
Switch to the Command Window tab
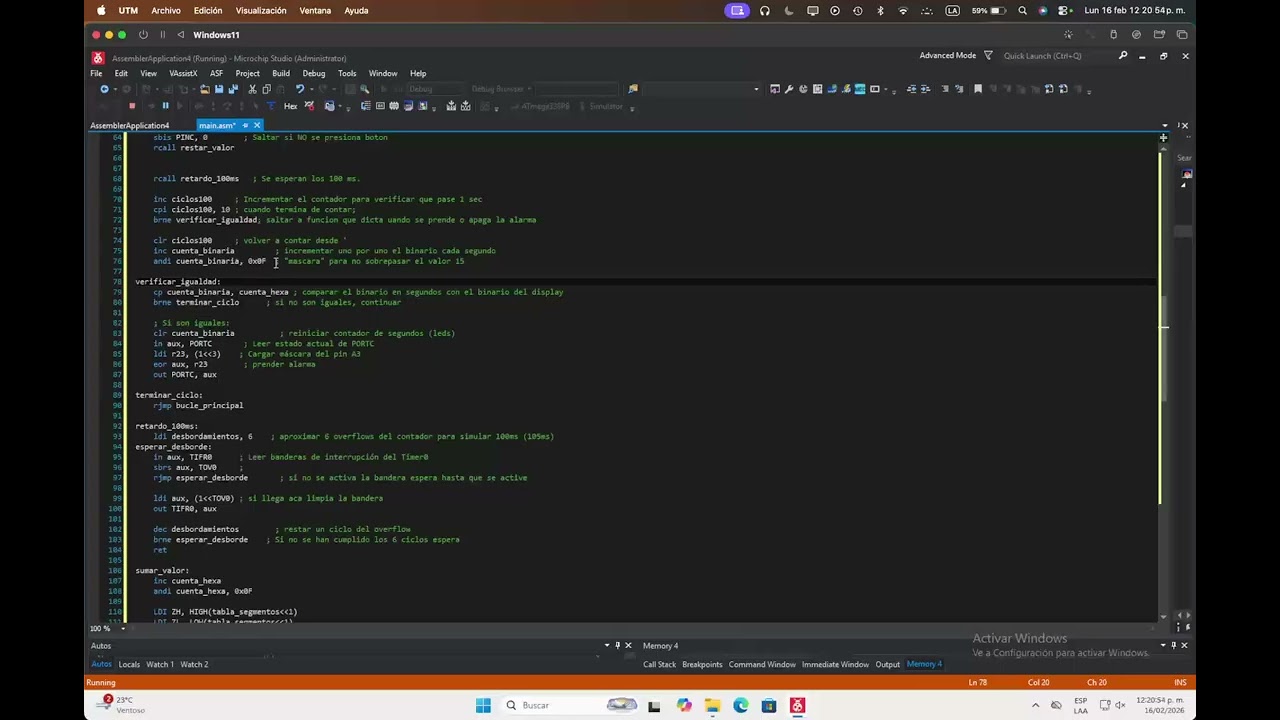coord(762,664)
